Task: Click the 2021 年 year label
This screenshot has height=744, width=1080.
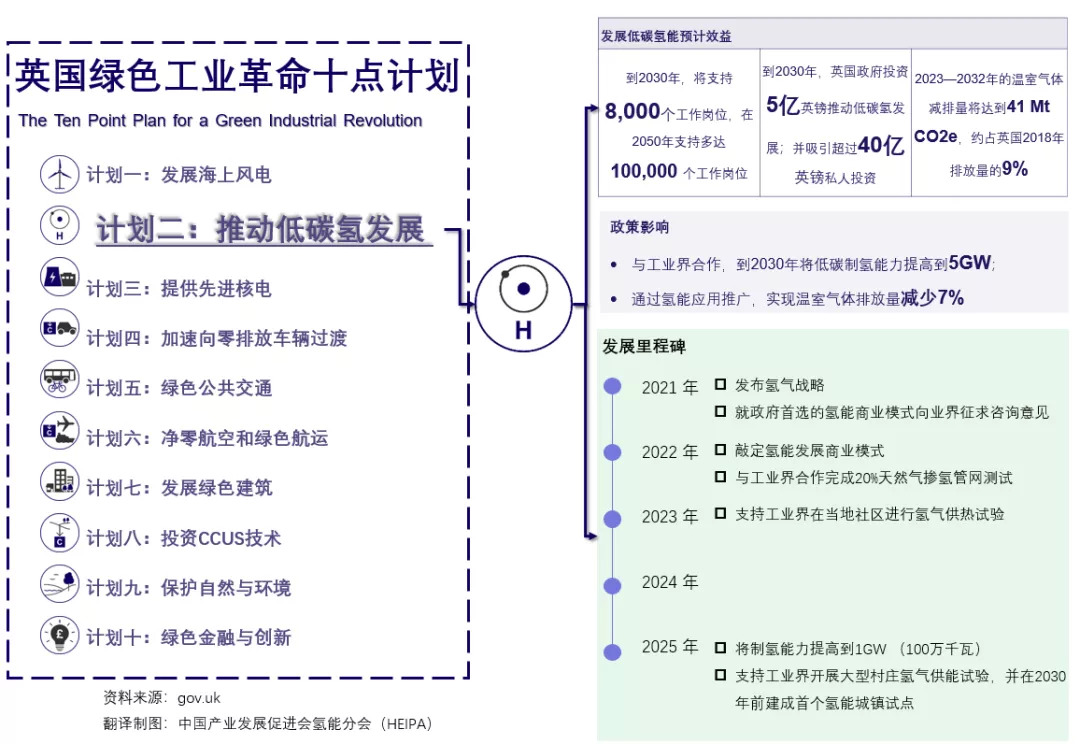Action: tap(669, 388)
